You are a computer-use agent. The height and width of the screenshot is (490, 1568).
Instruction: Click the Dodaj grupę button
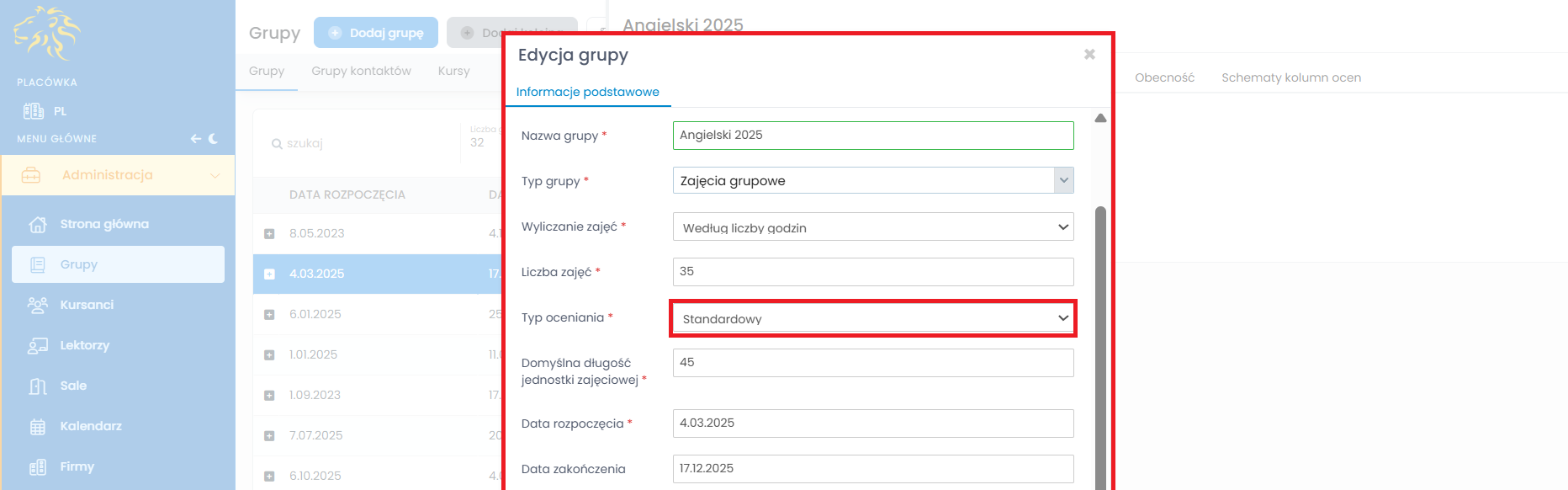pos(376,33)
